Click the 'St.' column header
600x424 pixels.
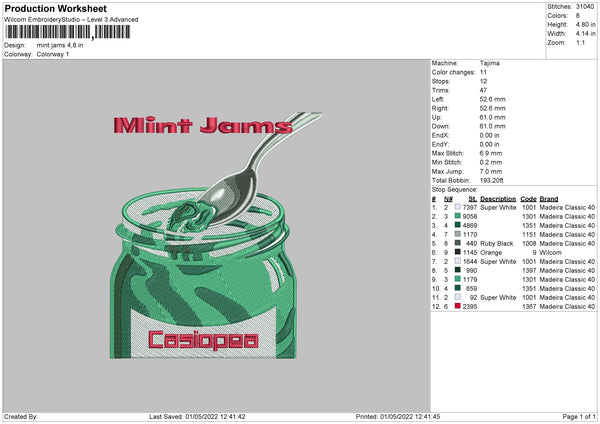pyautogui.click(x=473, y=199)
